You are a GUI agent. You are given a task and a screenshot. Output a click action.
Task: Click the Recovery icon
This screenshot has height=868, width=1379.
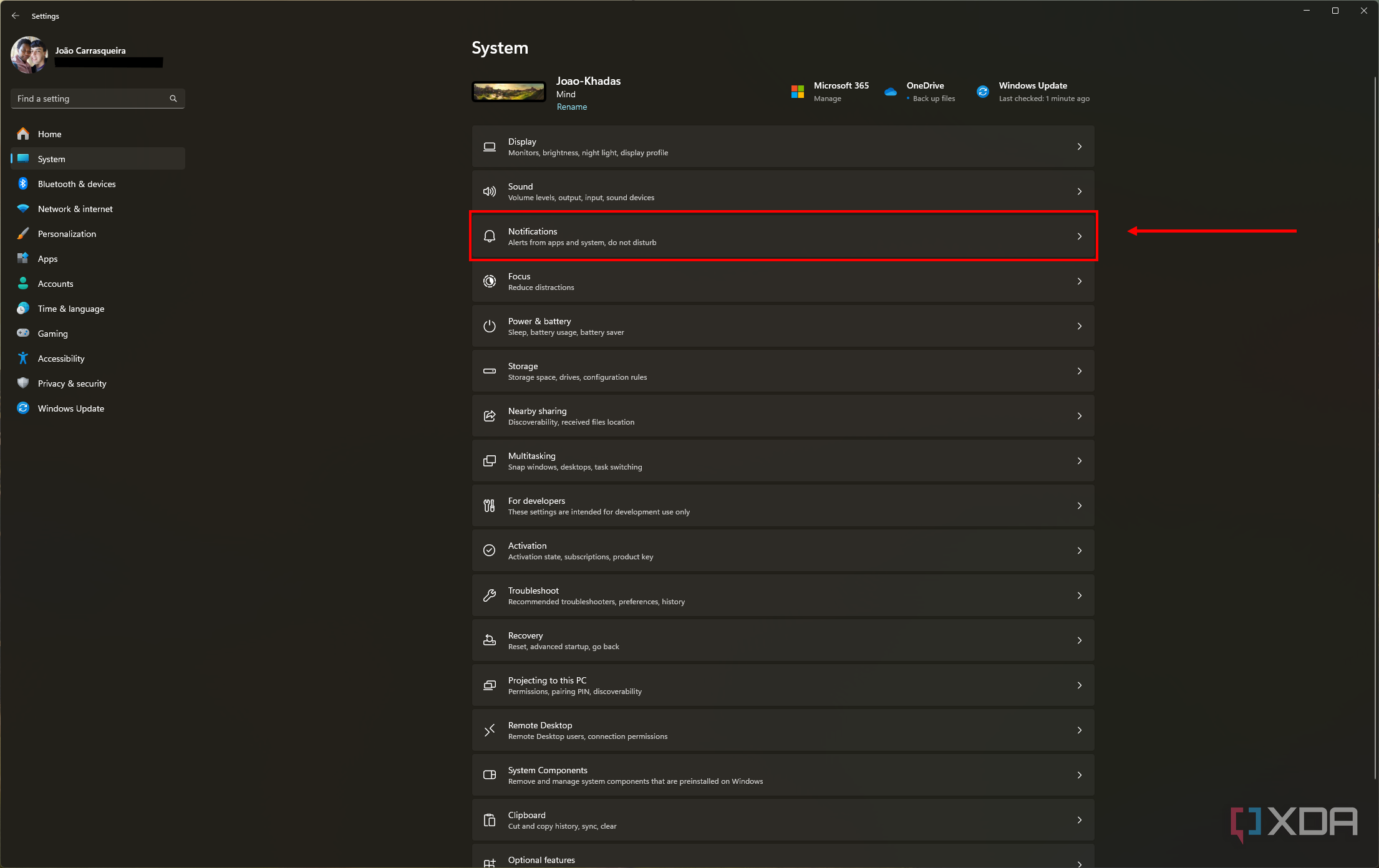[x=490, y=640]
